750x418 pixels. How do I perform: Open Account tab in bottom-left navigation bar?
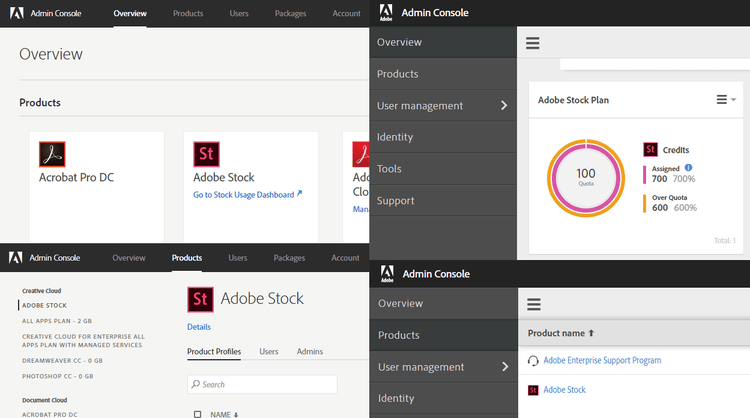[345, 258]
